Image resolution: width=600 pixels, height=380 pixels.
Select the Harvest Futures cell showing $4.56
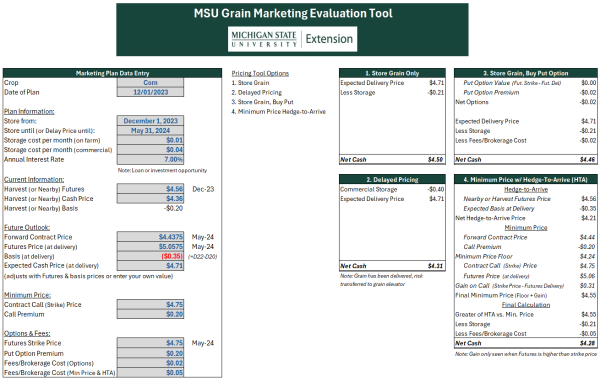150,189
